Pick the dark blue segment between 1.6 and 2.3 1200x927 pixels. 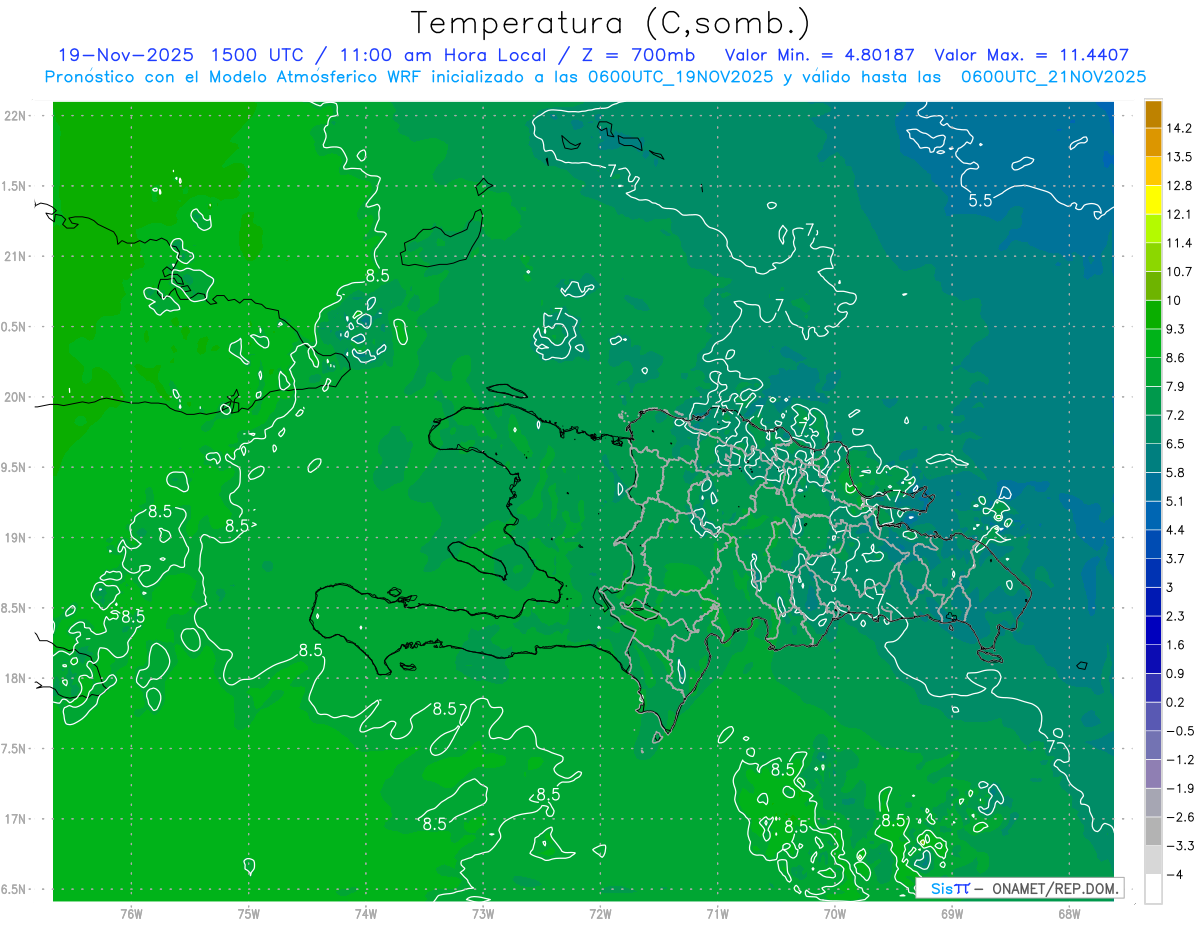[x=1153, y=630]
